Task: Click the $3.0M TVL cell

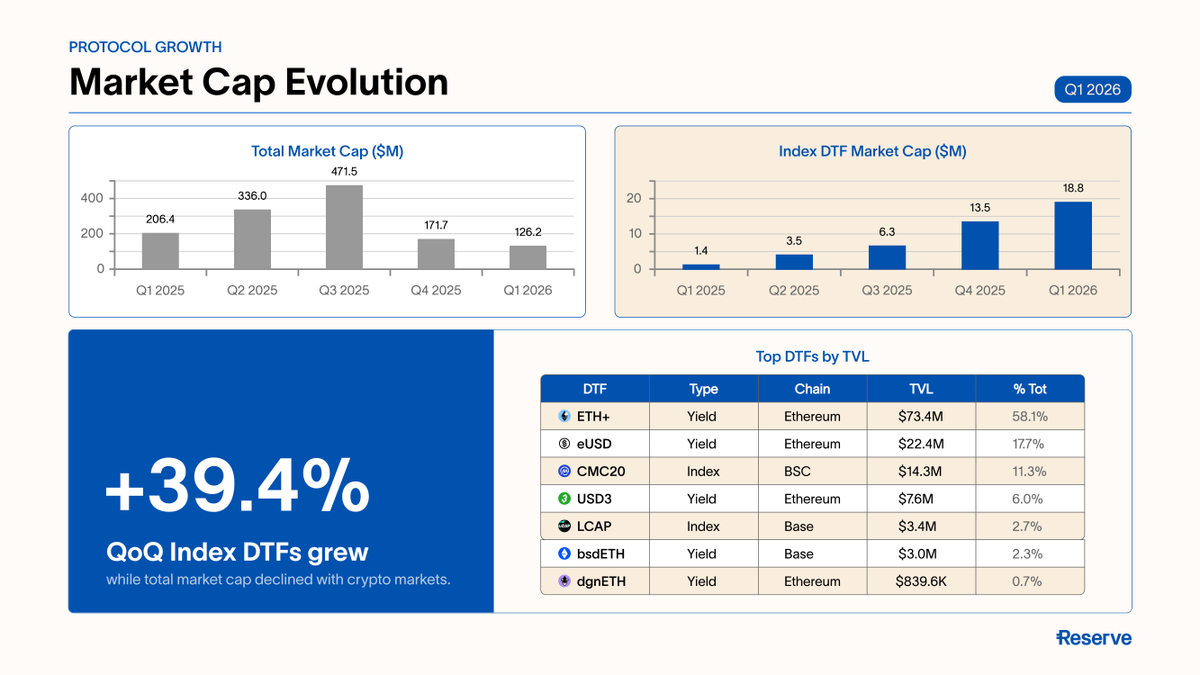Action: tap(920, 554)
